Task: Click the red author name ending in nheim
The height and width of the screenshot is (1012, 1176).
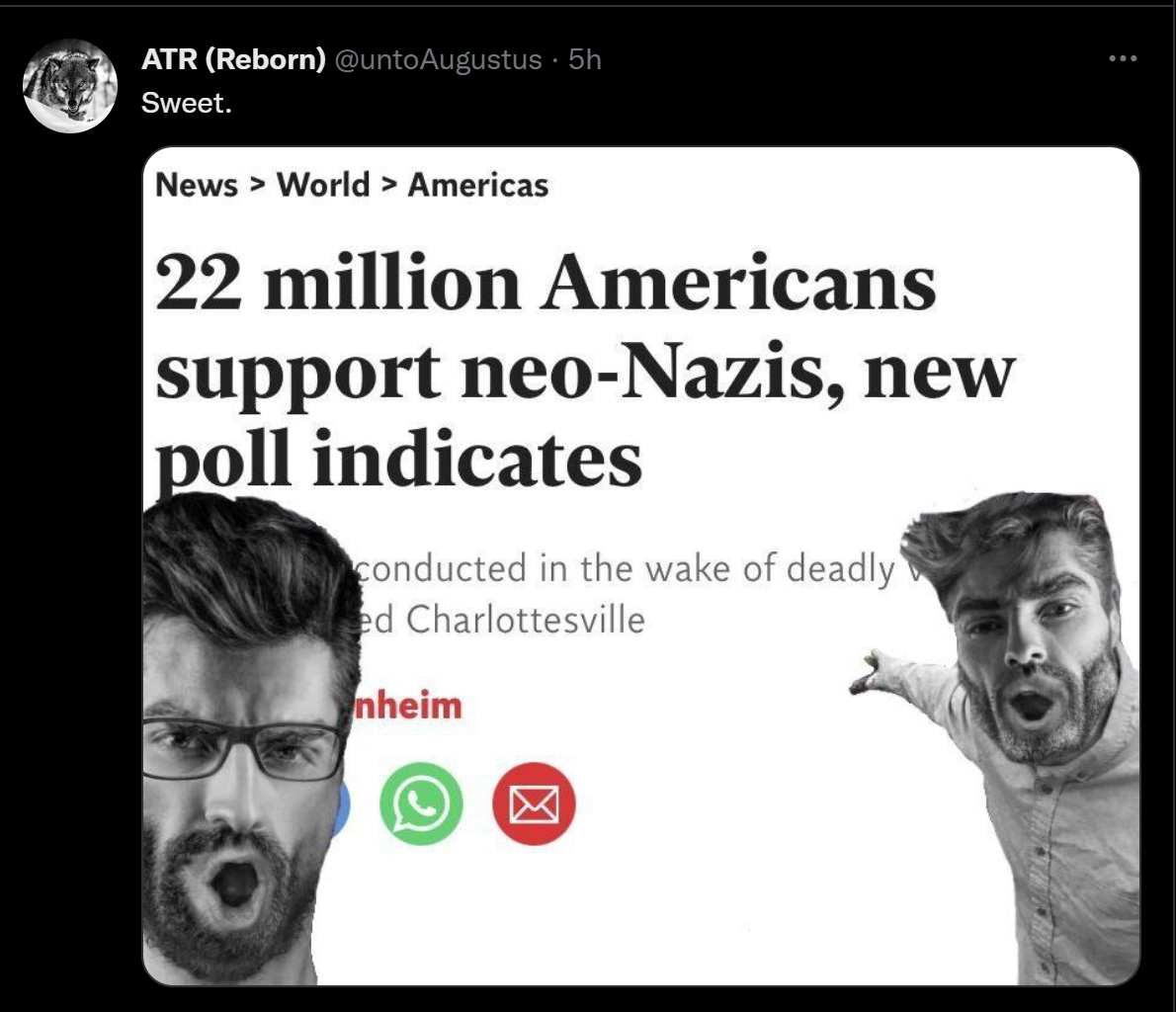Action: coord(407,706)
